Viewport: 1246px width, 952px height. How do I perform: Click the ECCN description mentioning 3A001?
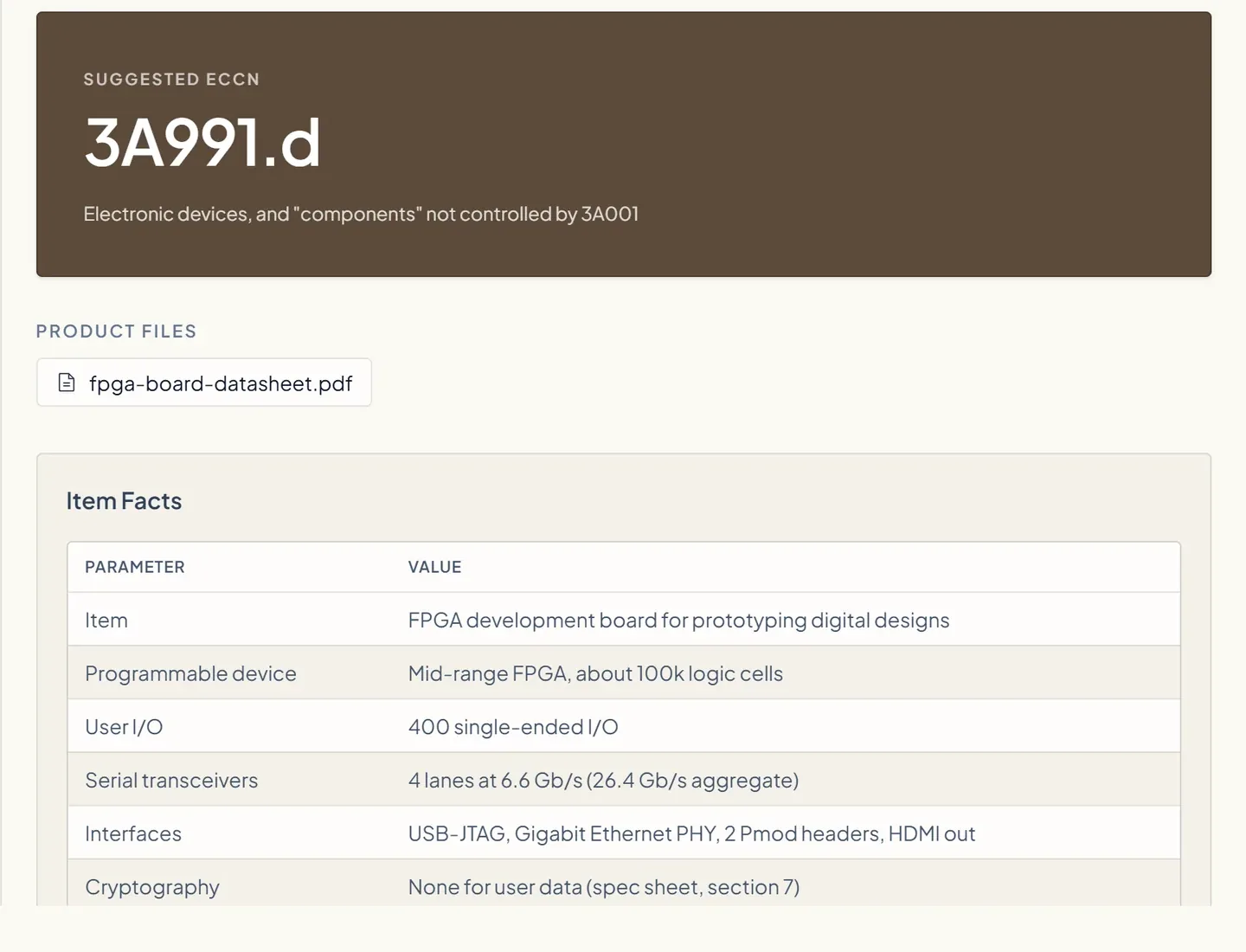[361, 214]
